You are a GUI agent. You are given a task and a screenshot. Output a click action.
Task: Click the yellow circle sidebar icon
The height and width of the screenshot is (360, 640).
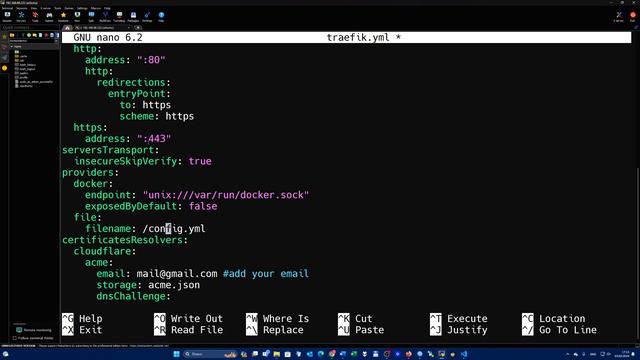click(4, 68)
